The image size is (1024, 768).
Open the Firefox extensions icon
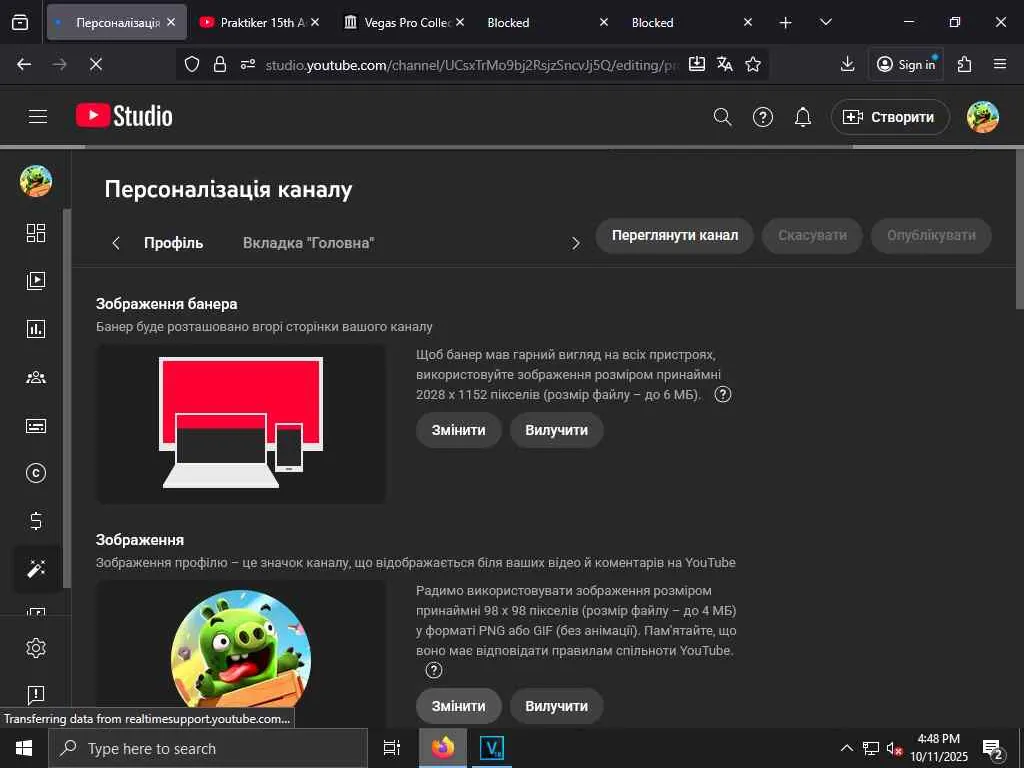tap(965, 64)
